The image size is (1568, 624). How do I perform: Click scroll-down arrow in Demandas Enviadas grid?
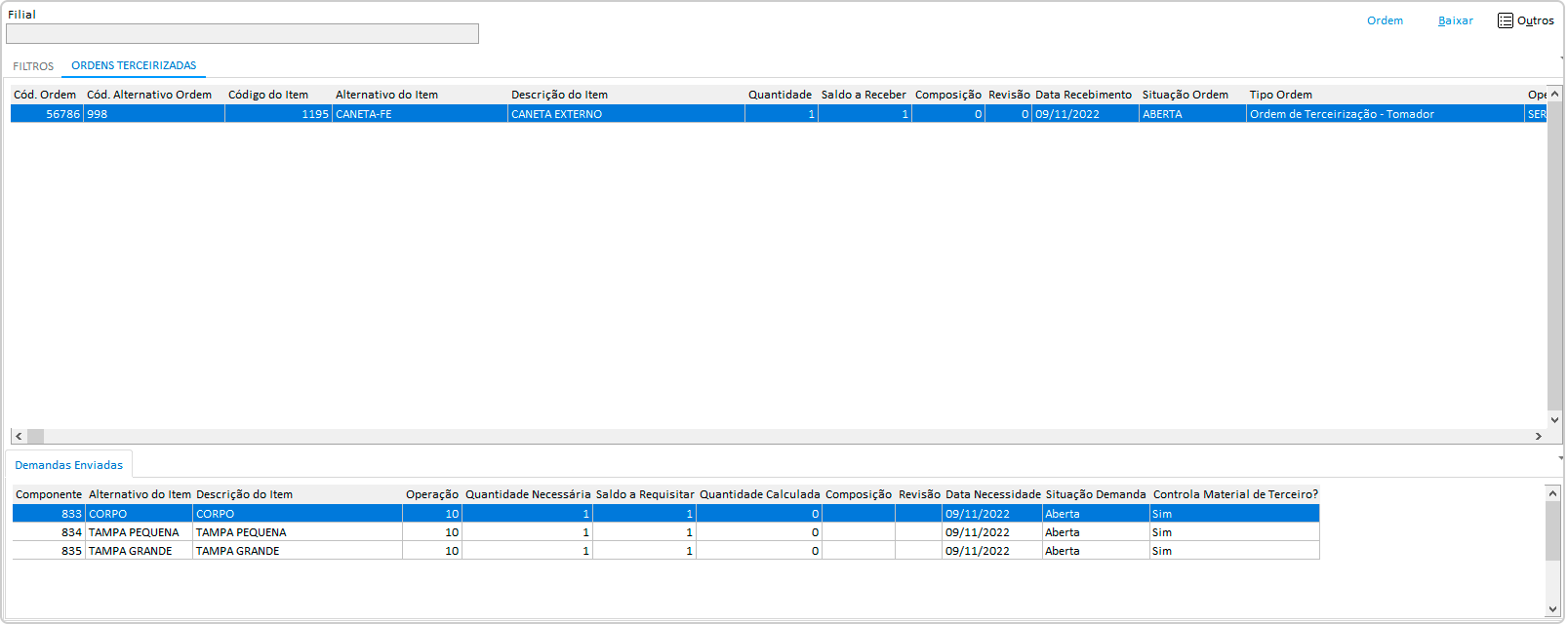(x=1552, y=609)
